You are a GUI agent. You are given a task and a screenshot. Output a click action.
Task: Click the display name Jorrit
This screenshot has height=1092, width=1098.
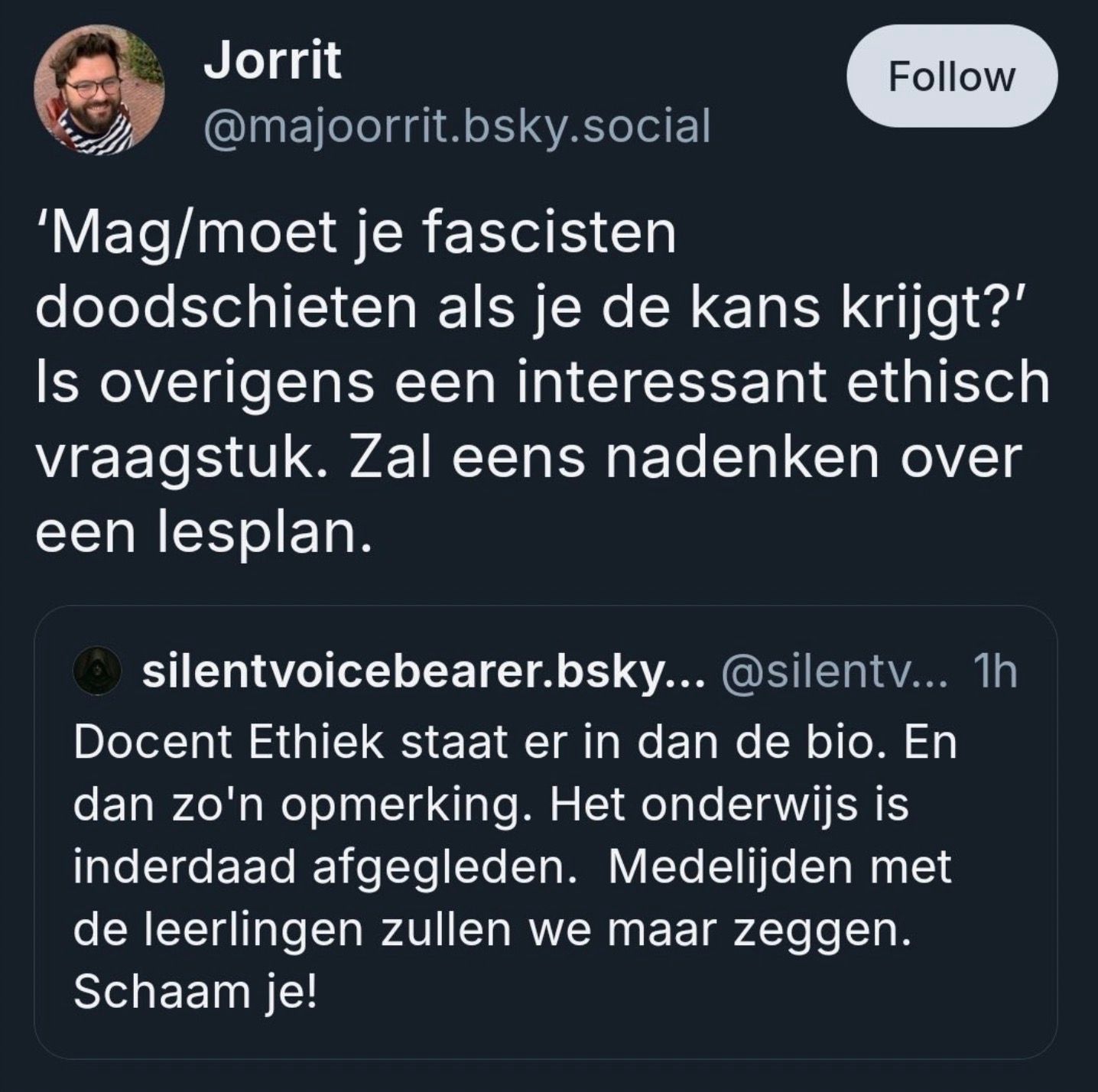271,60
